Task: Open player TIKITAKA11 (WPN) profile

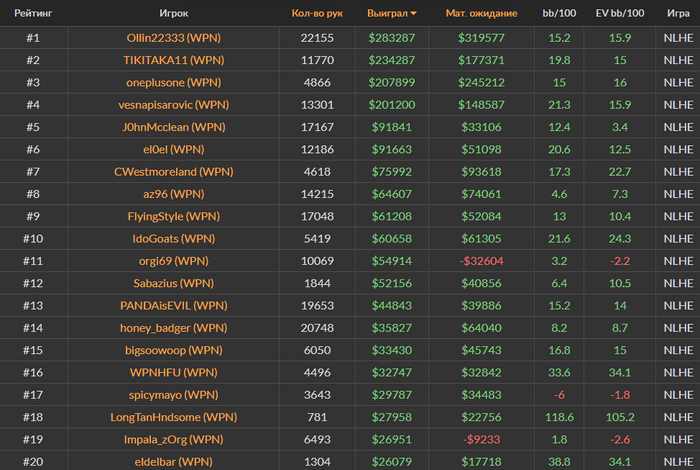Action: point(174,60)
